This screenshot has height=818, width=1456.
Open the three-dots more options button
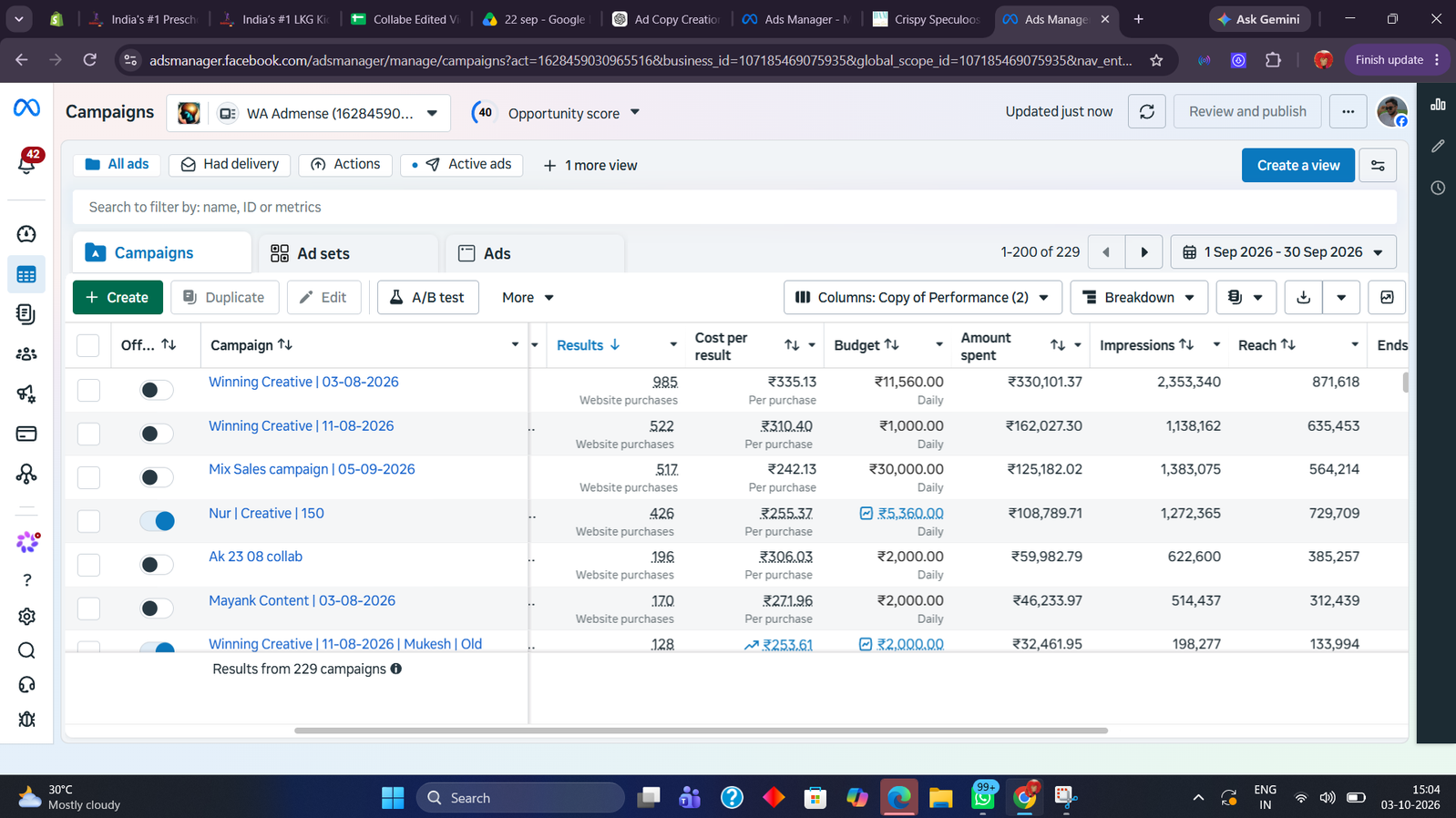(1348, 112)
